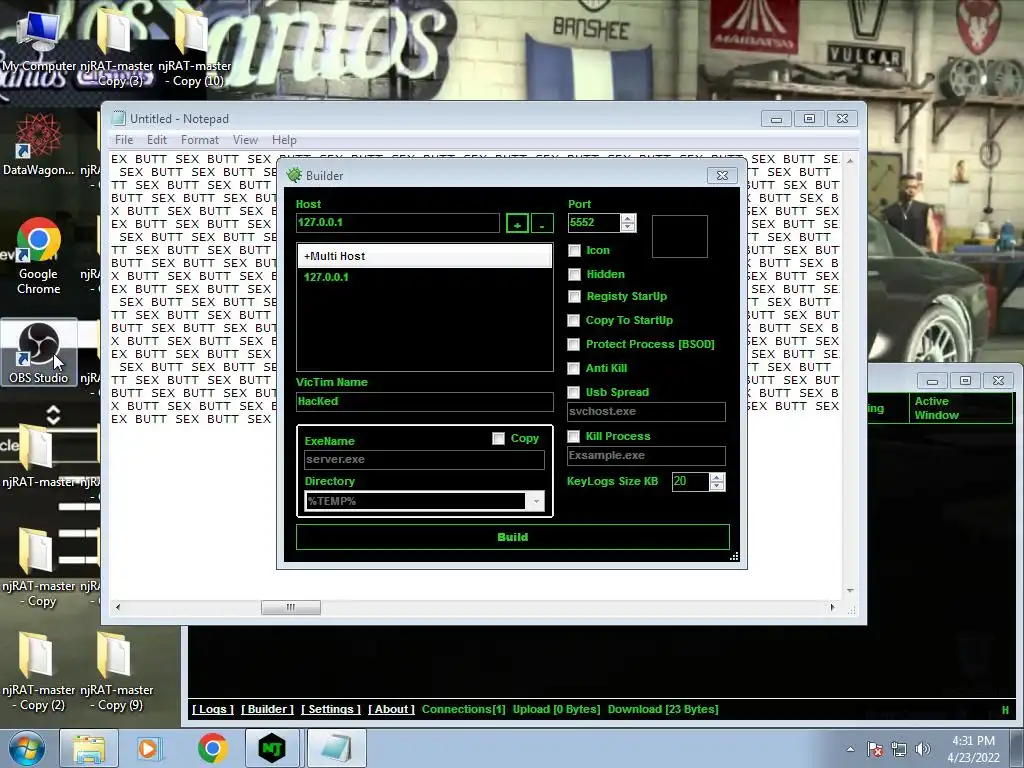This screenshot has height=768, width=1024.
Task: Open the [ Builder ] link in njRAT
Action: point(267,709)
